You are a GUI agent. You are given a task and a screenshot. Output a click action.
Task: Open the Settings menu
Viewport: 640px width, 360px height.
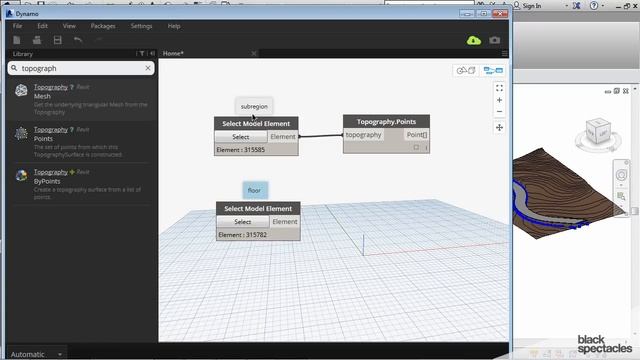coord(141,26)
